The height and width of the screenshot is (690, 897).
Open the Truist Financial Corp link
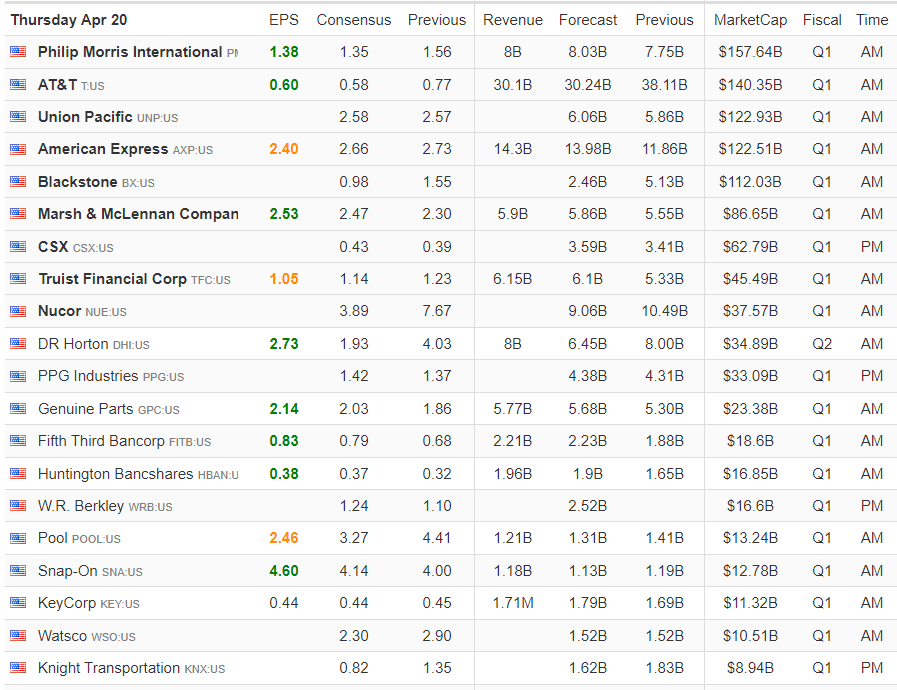(112, 279)
